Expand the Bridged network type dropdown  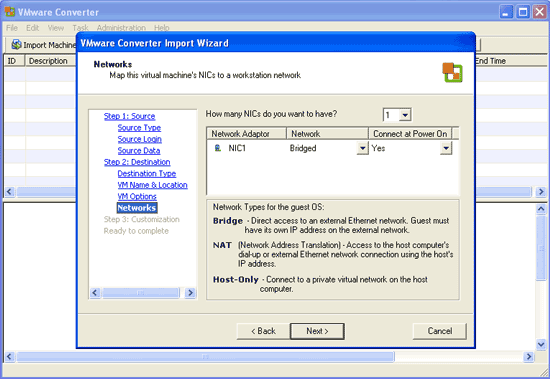pos(362,148)
